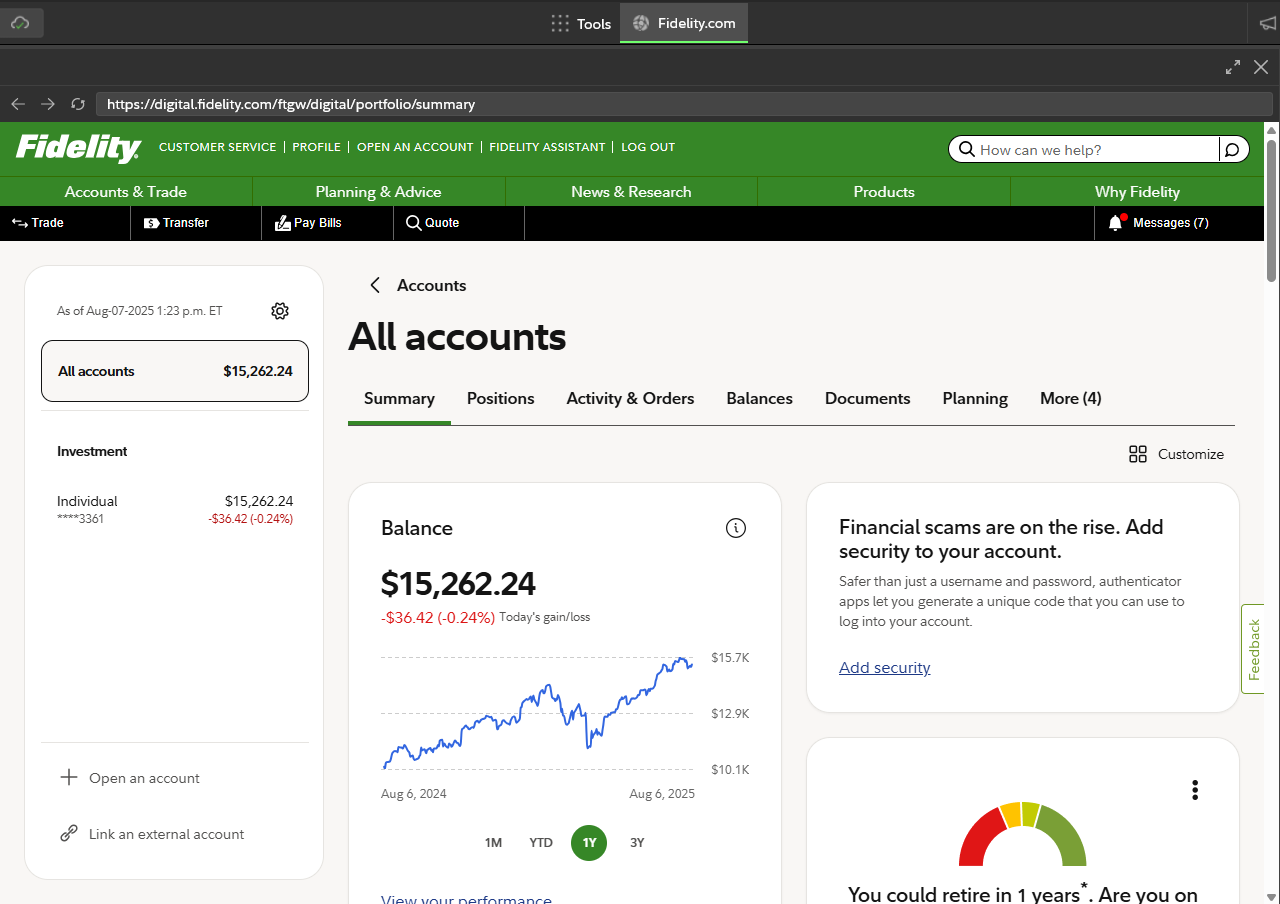
Task: Select the YTD chart range
Action: coord(541,842)
